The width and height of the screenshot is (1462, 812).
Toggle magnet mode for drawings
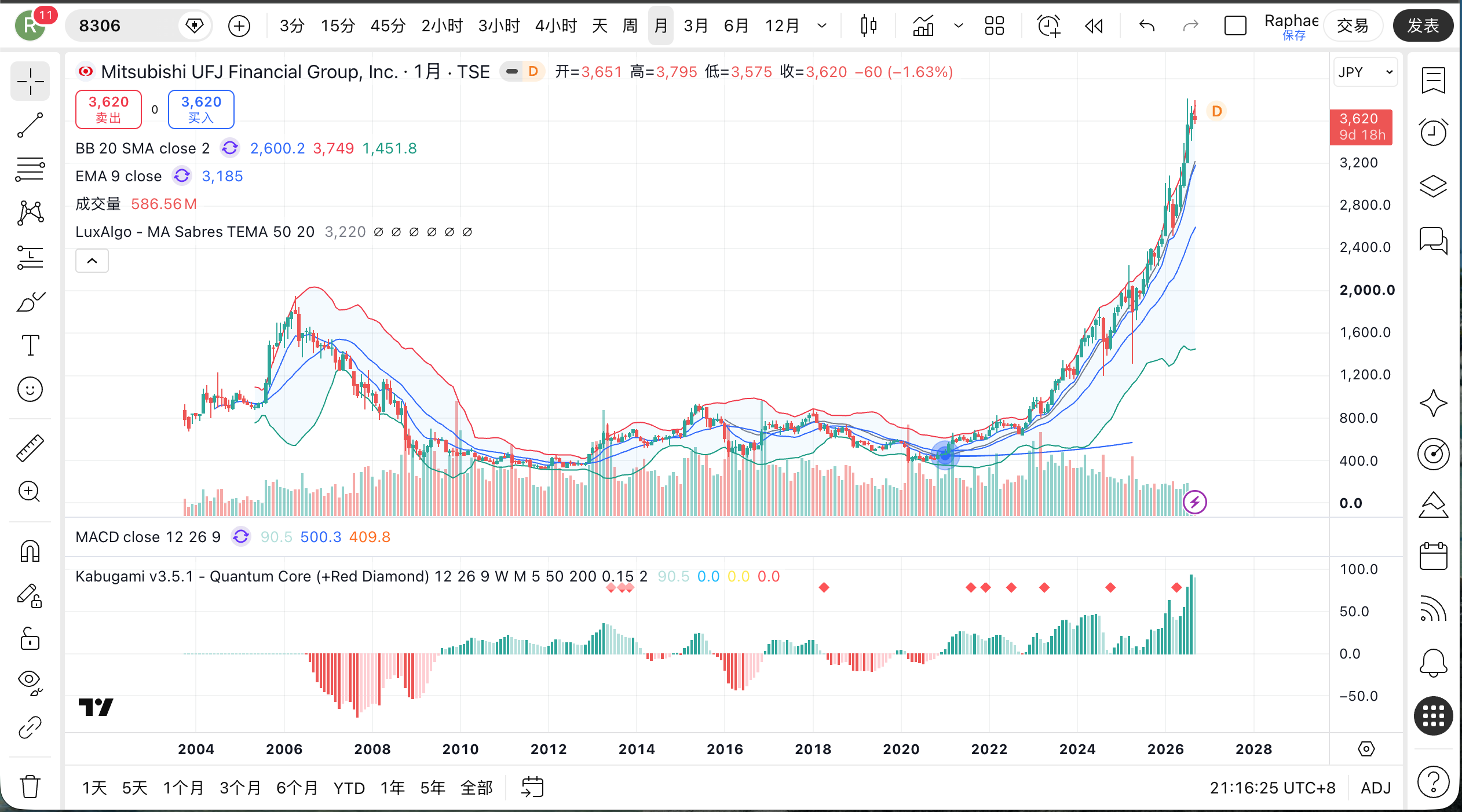click(x=30, y=551)
